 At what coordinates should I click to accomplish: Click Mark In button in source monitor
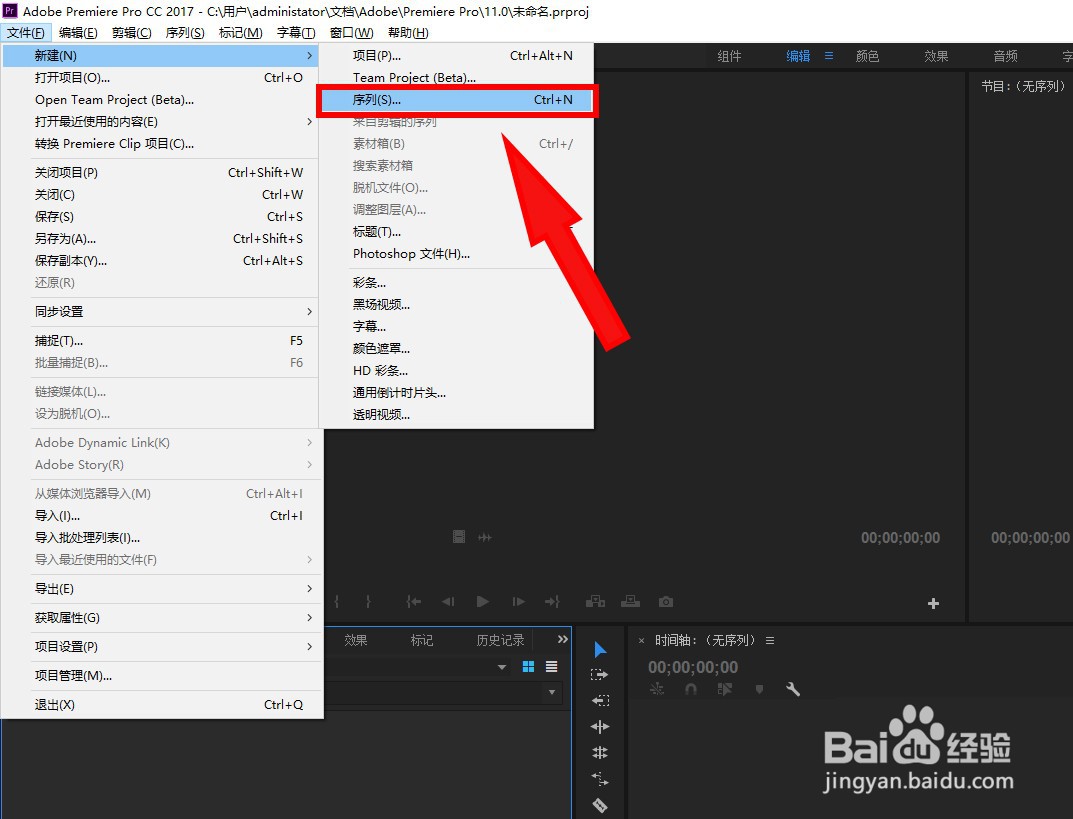tap(337, 601)
